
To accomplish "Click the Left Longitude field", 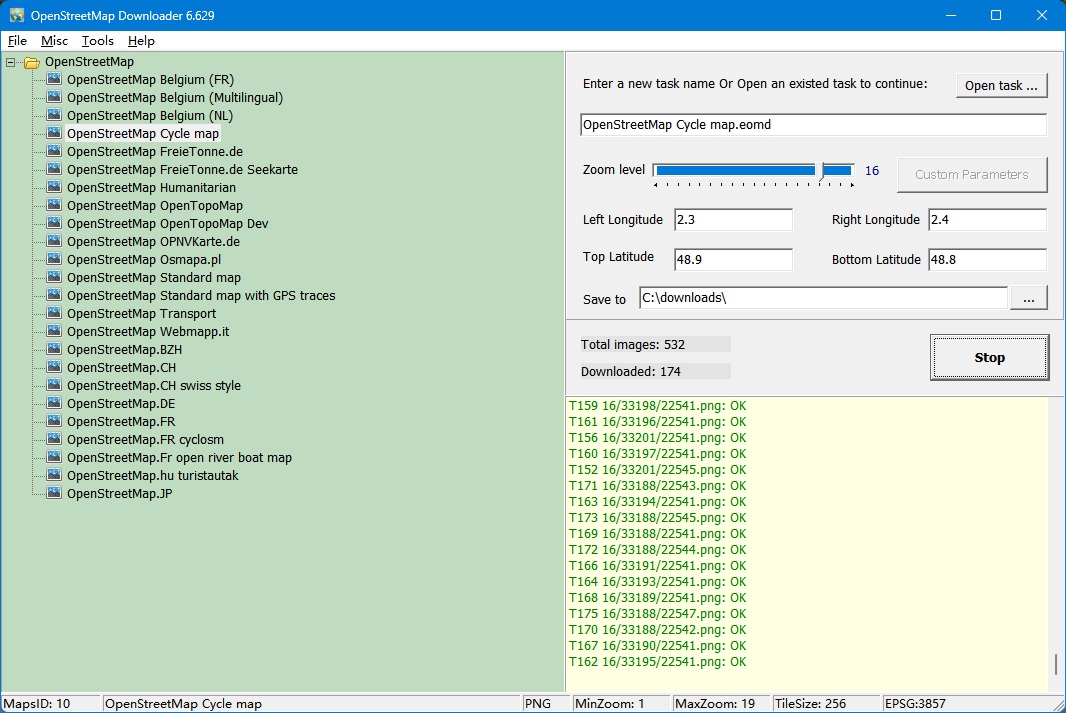I will [x=733, y=220].
